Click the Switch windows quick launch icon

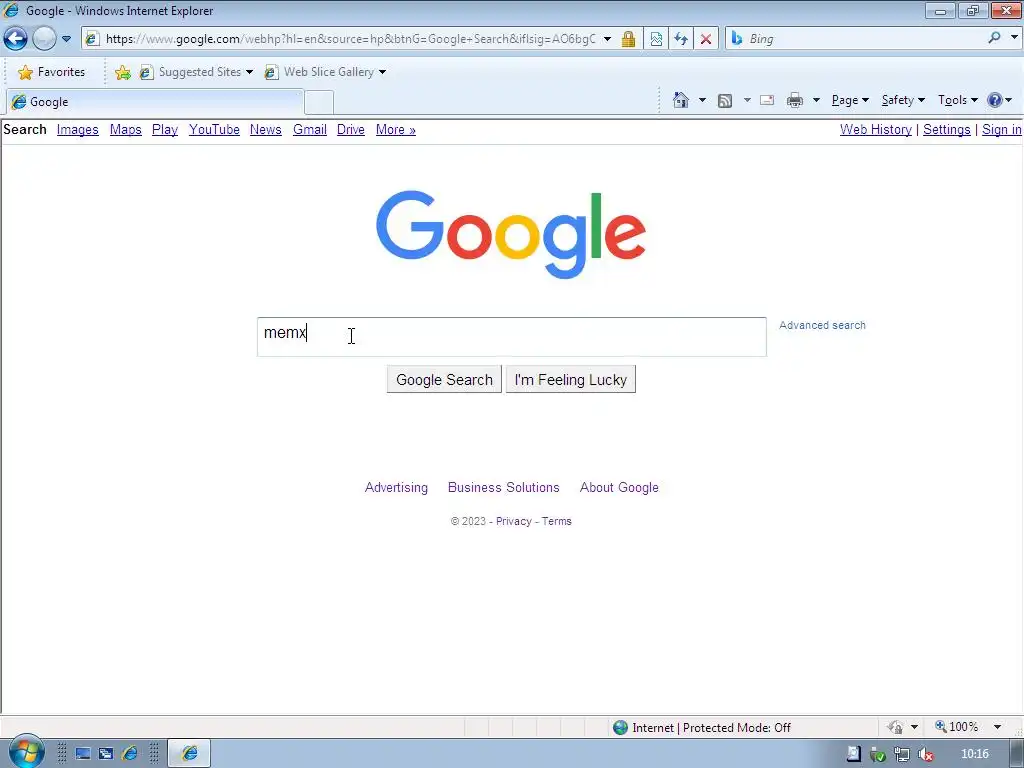pos(106,754)
